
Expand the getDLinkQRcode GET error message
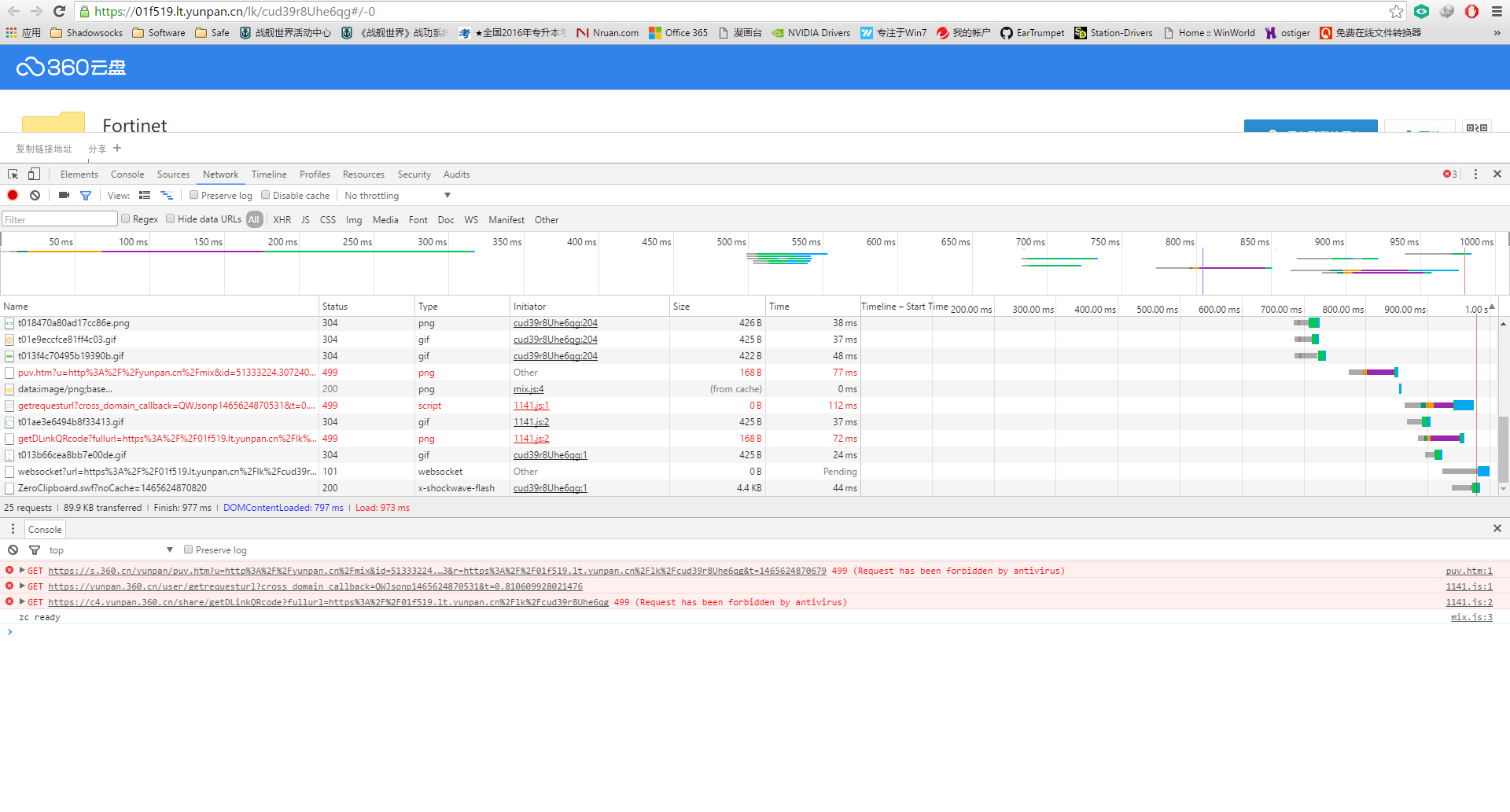click(22, 601)
